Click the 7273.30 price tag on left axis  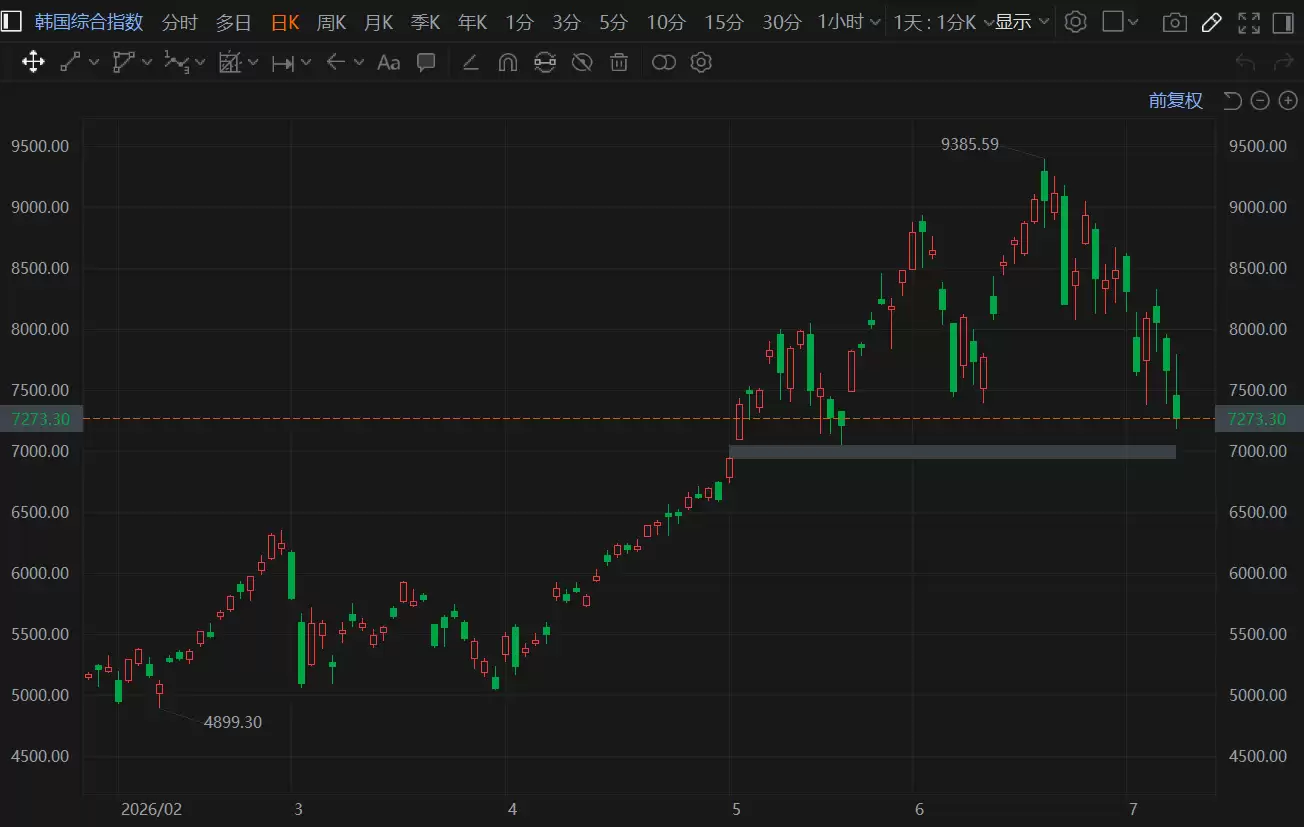click(41, 419)
